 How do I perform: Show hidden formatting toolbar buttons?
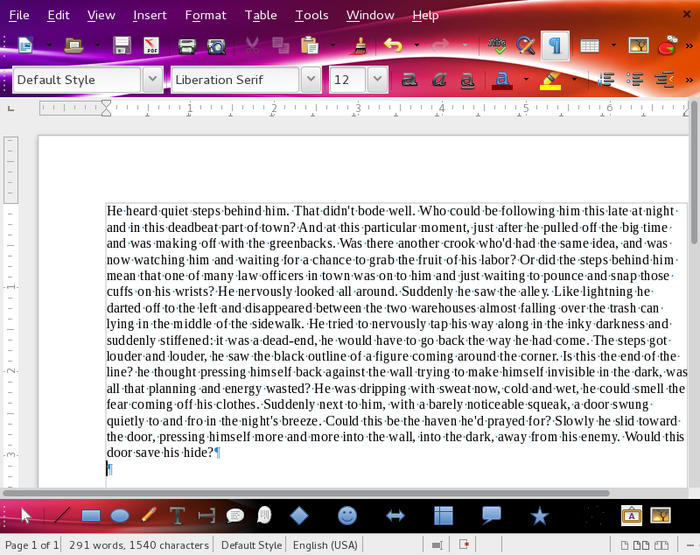click(x=689, y=80)
